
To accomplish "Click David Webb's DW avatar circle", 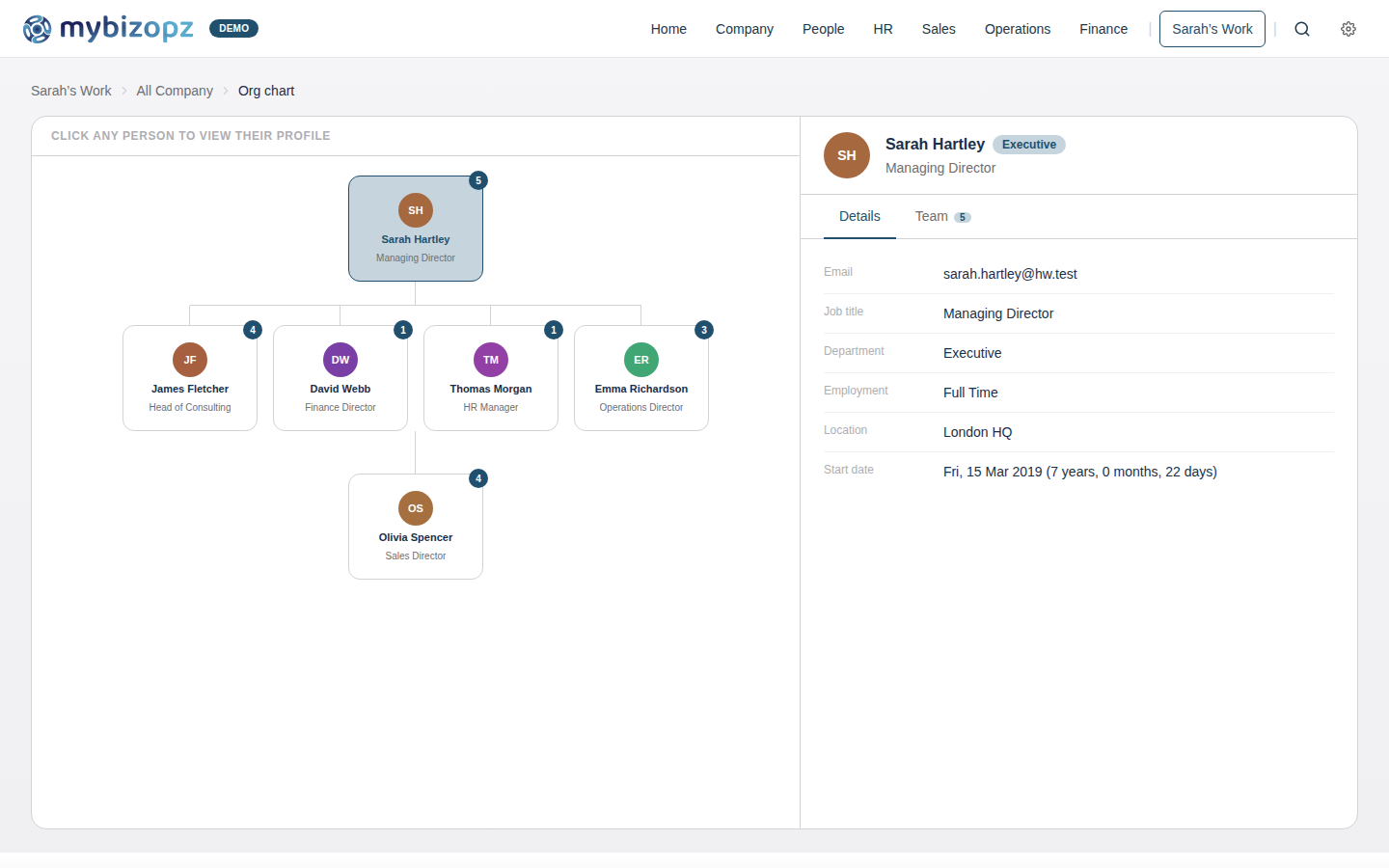I will (x=340, y=359).
